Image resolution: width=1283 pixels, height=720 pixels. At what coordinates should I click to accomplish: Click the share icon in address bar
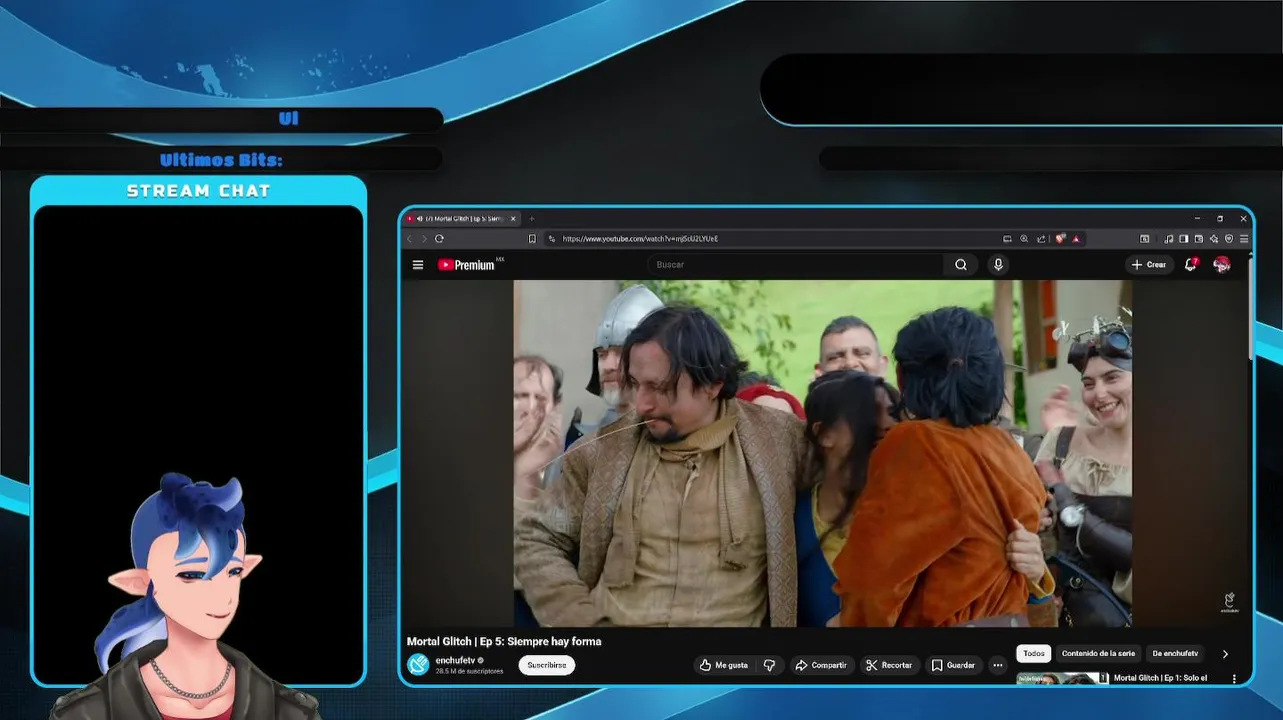point(1041,239)
